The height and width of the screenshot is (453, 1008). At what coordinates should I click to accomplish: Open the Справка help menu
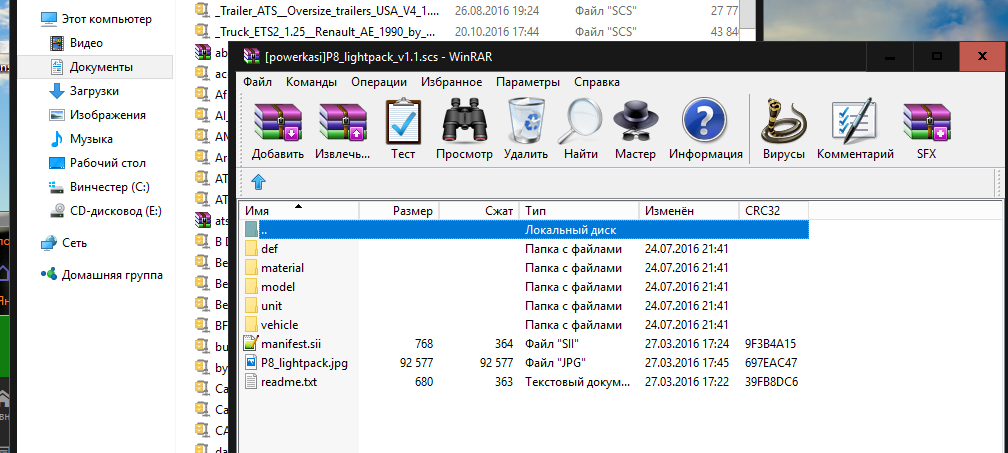[597, 82]
